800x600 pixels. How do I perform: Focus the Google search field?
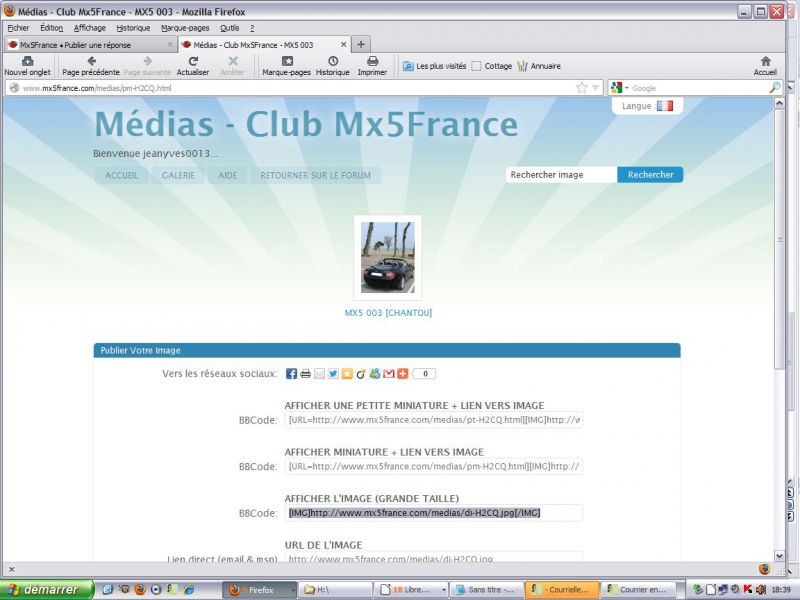pos(699,88)
